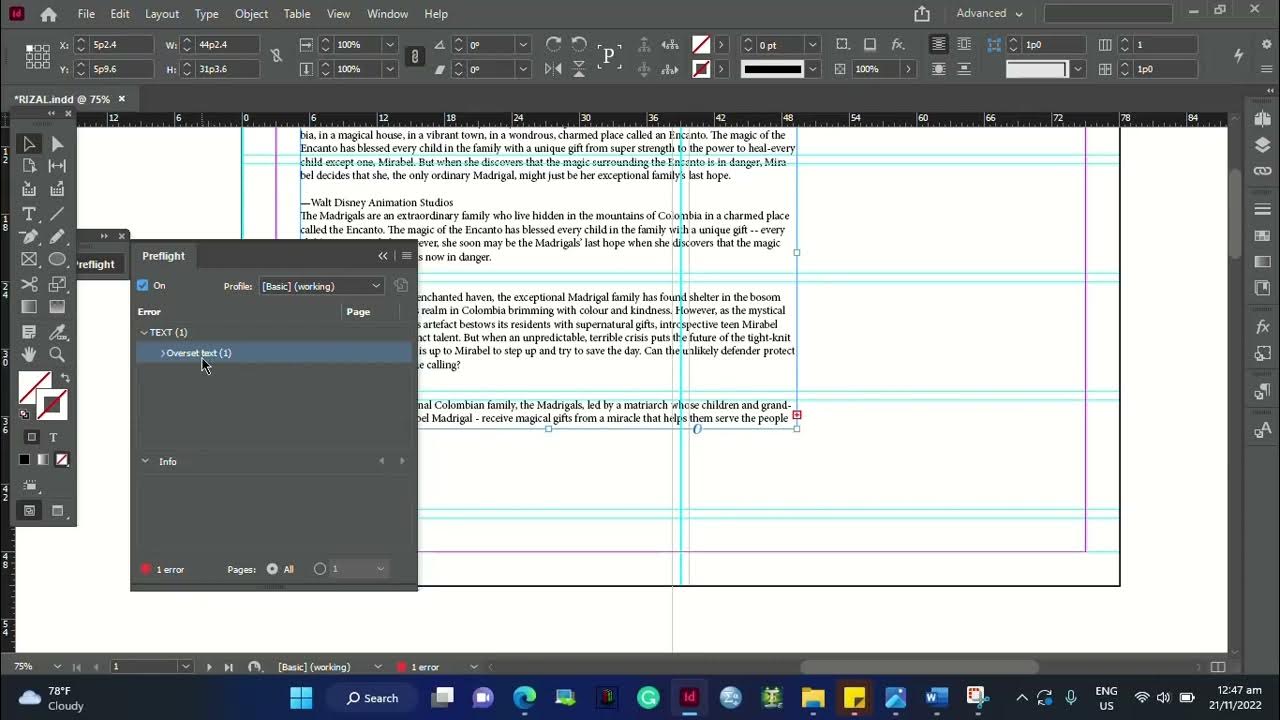Click the Apply None swatch button
Screen dimensions: 1280x720
62,460
